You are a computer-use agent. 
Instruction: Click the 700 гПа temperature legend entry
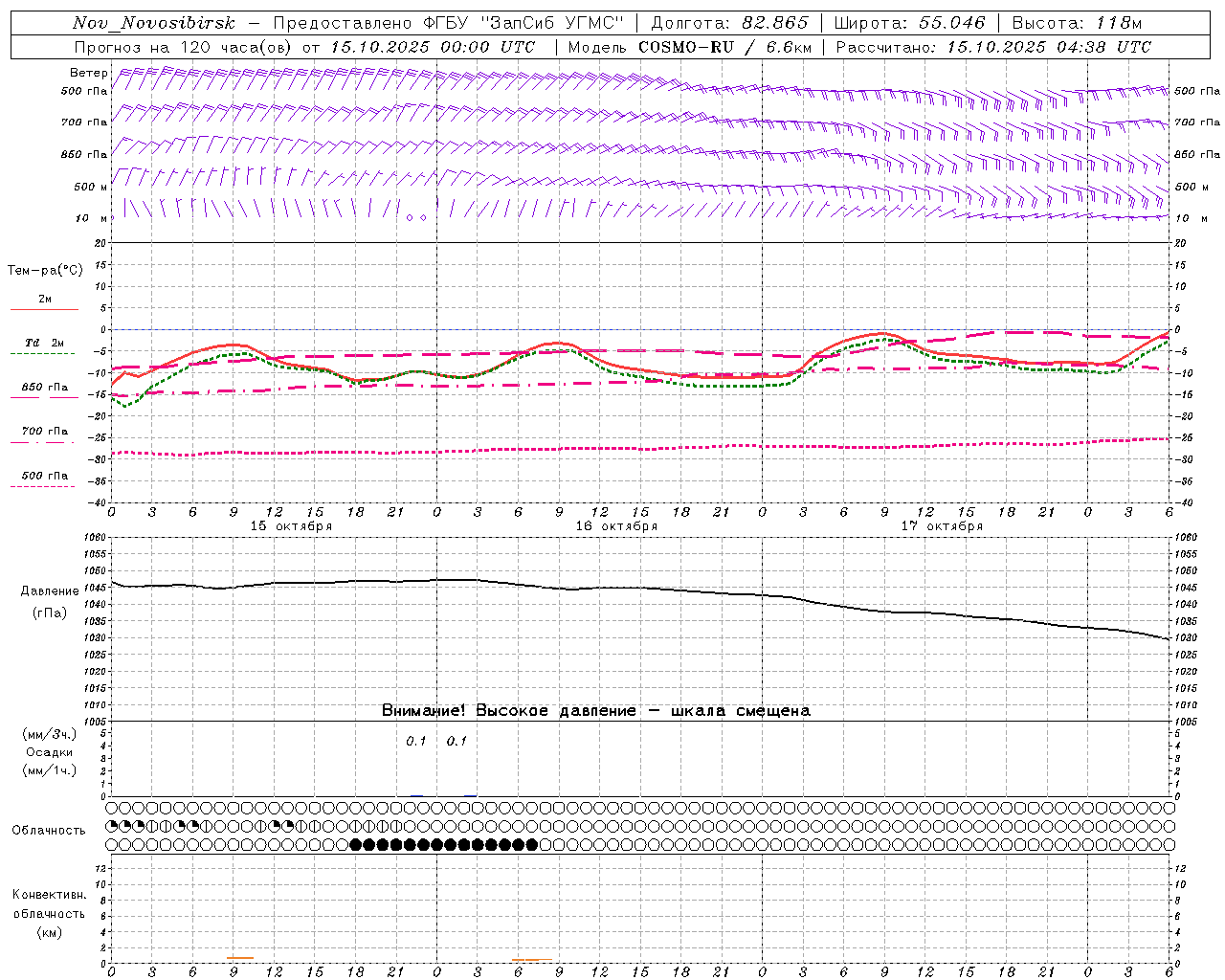[x=45, y=432]
